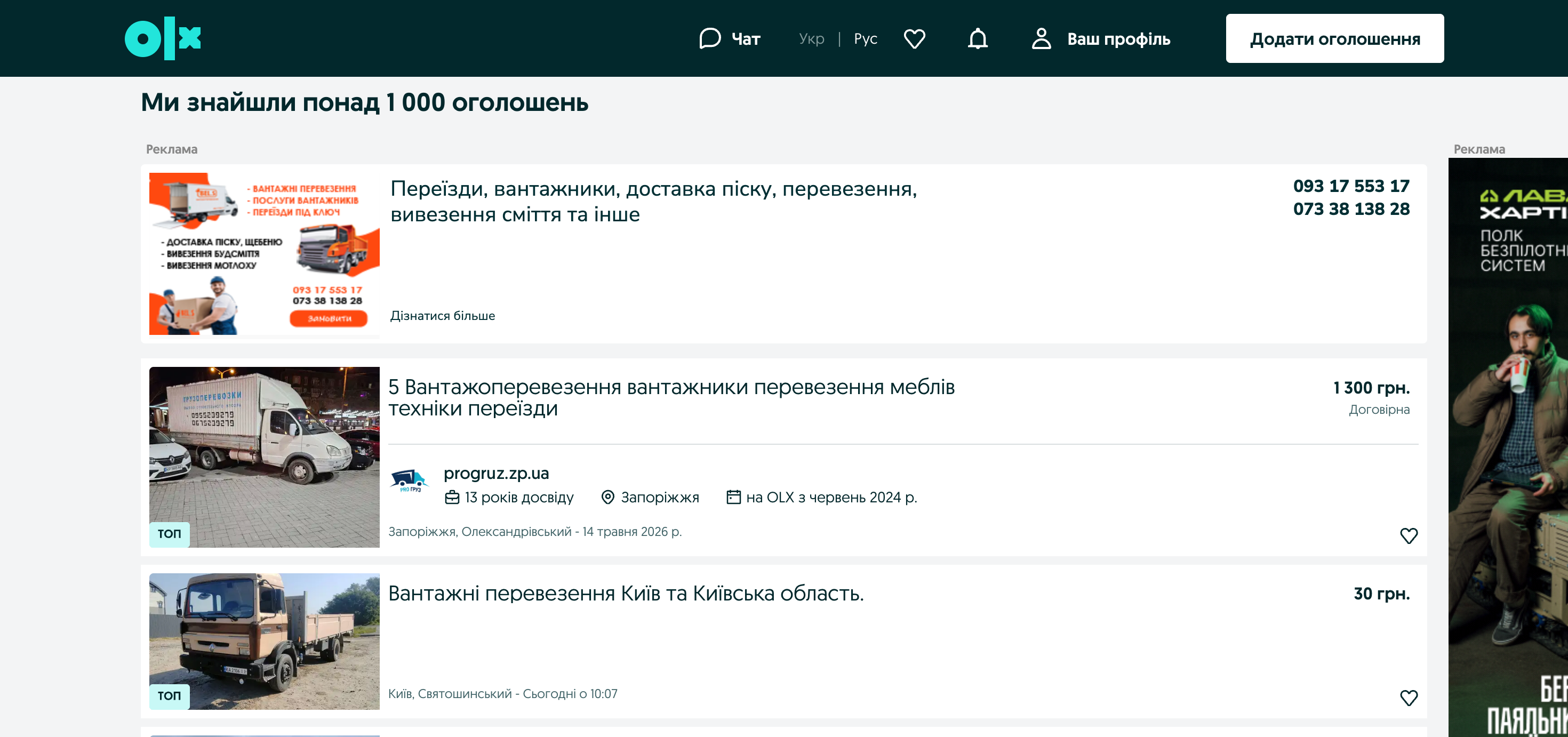Open the Переїзди, вантажники ad title
The height and width of the screenshot is (737, 1568).
654,202
